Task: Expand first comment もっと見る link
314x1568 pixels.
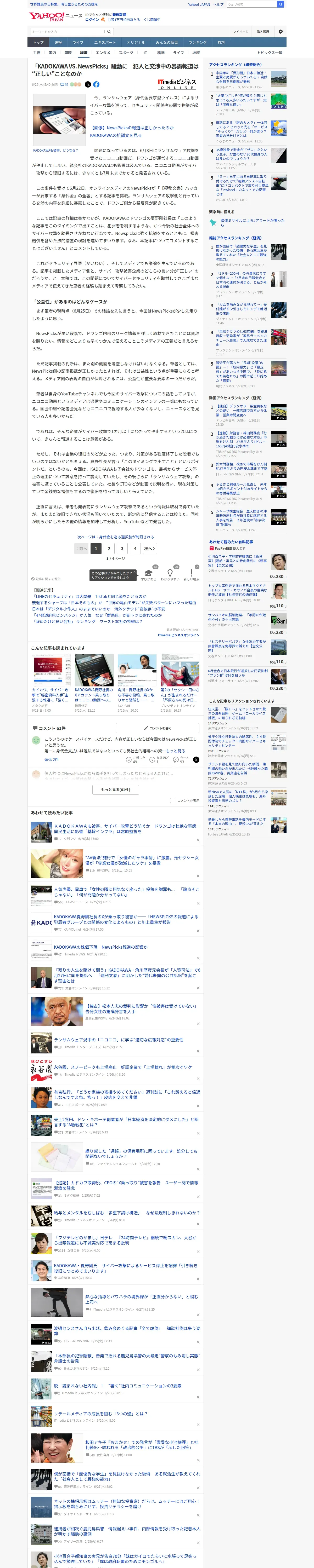Action: [175, 751]
